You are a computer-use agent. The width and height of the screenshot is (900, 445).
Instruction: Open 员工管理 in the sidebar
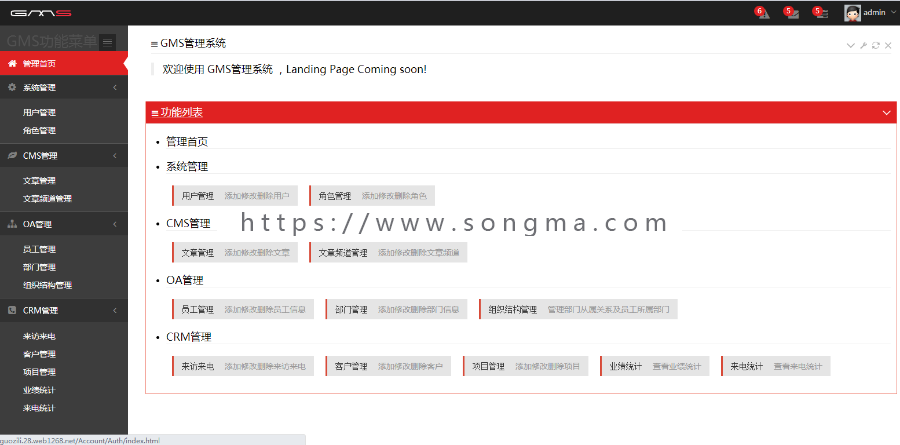tap(39, 249)
